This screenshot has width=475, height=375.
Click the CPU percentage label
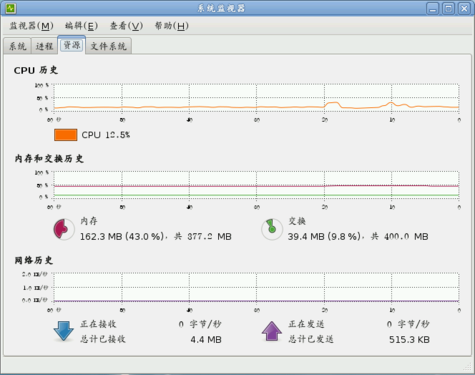click(x=106, y=135)
